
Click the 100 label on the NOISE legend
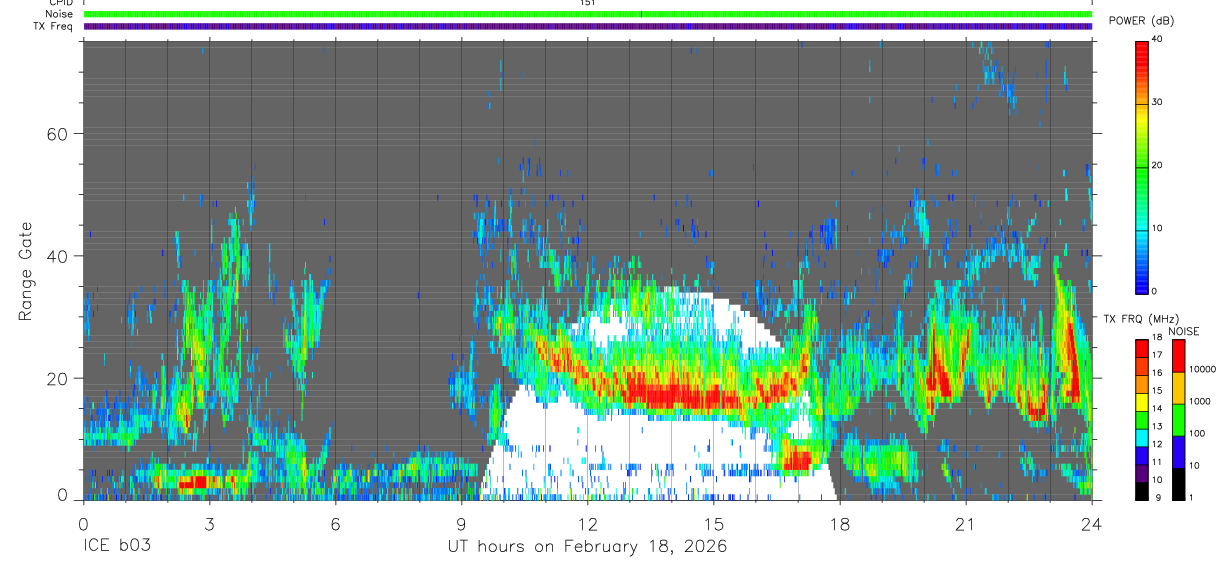[1198, 433]
